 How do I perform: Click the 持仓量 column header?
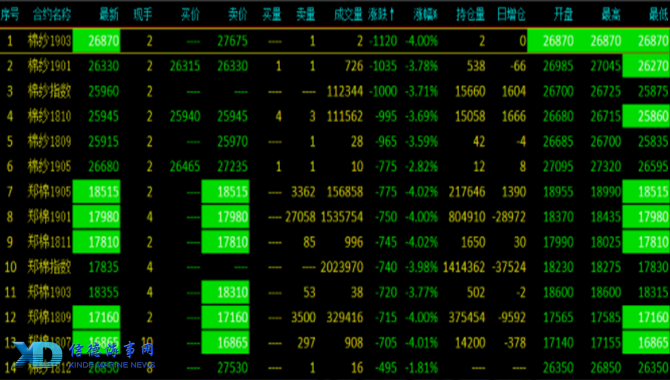click(x=470, y=15)
